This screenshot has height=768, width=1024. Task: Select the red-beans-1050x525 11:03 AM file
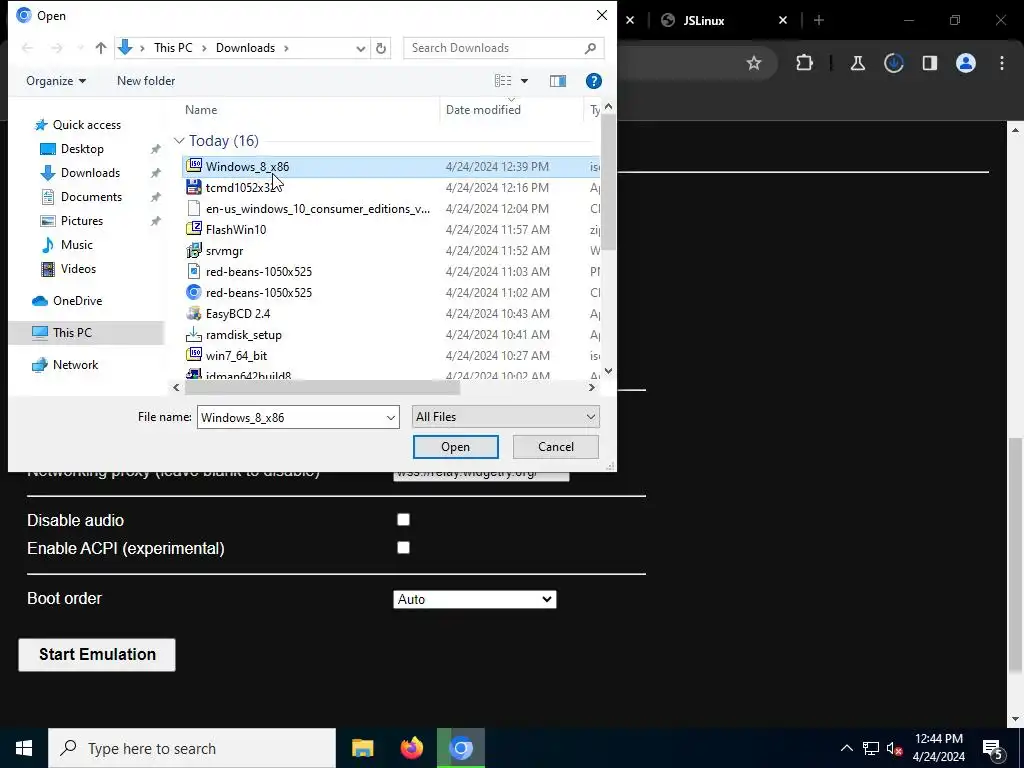click(x=259, y=271)
